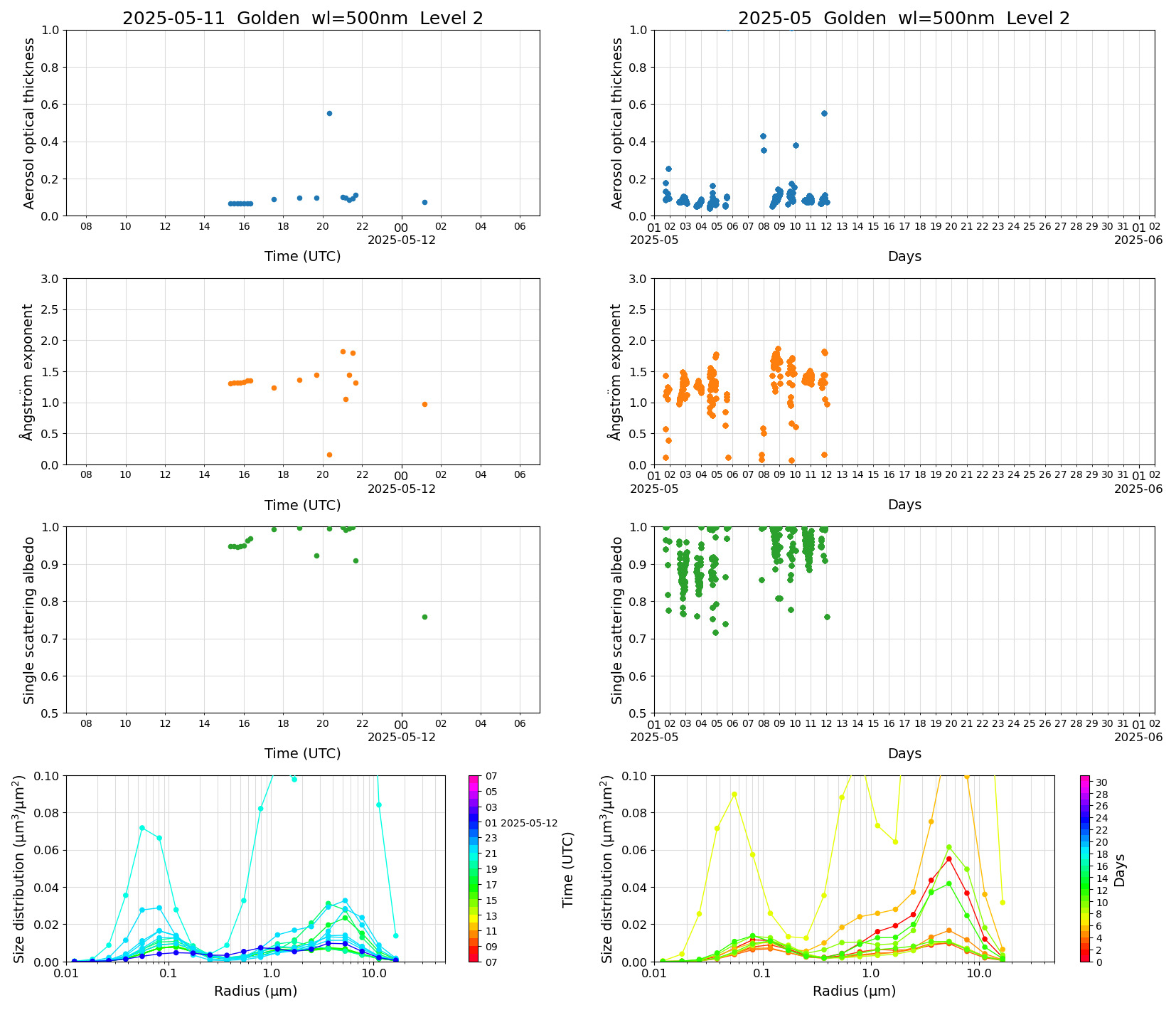Click 'Radius (µm)' label under monthly size plot
This screenshot has width=1176, height=1010.
pyautogui.click(x=855, y=991)
